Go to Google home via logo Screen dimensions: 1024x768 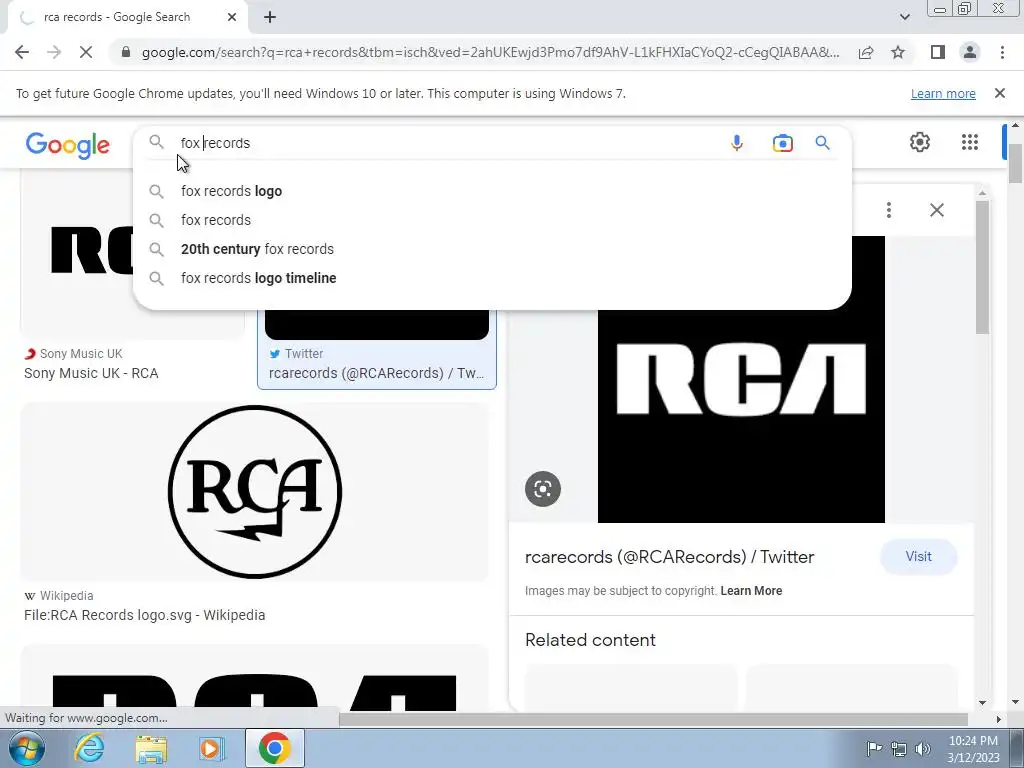pos(68,145)
